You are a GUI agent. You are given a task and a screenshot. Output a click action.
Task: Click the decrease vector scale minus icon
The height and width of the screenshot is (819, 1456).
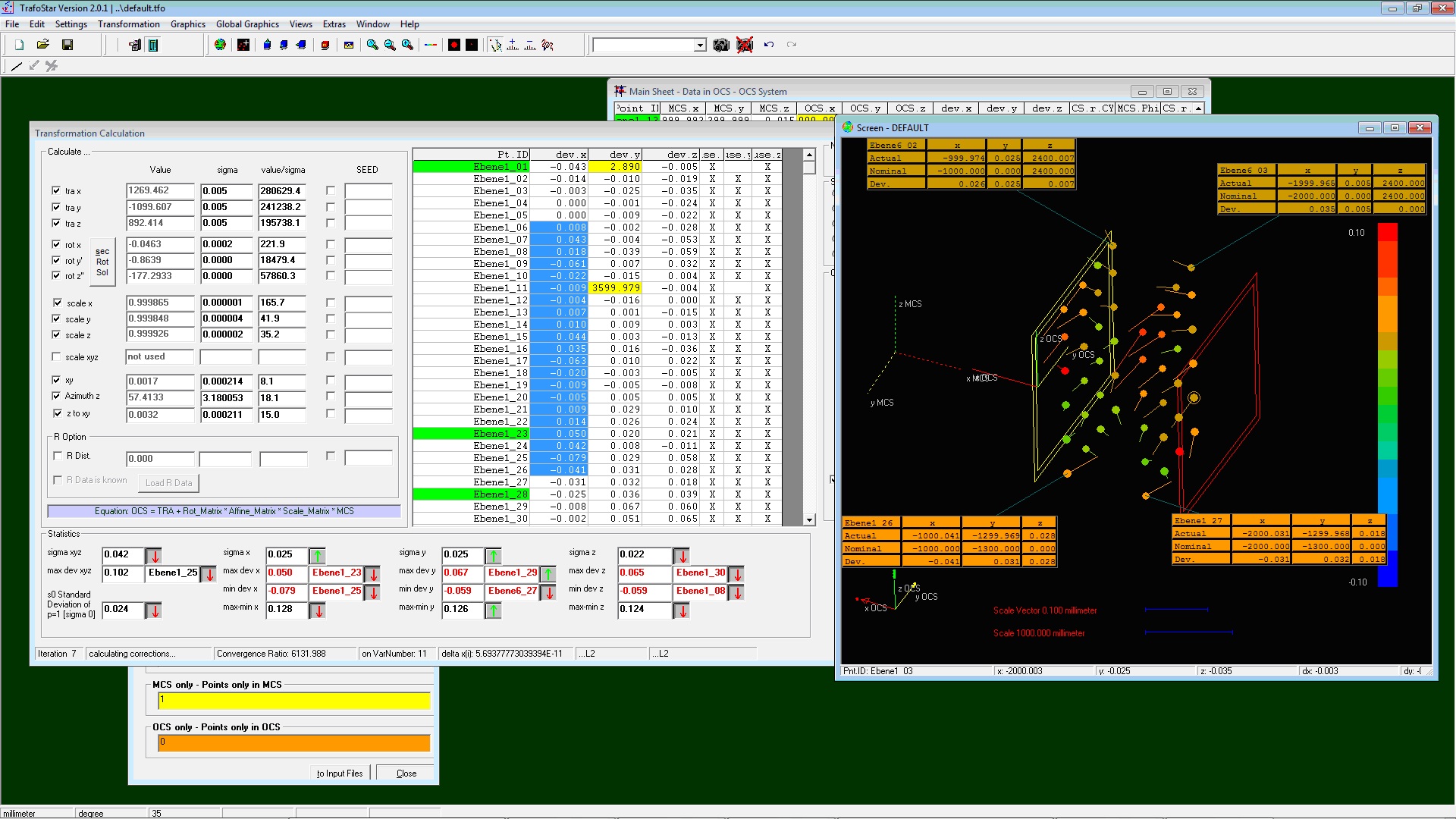point(530,45)
